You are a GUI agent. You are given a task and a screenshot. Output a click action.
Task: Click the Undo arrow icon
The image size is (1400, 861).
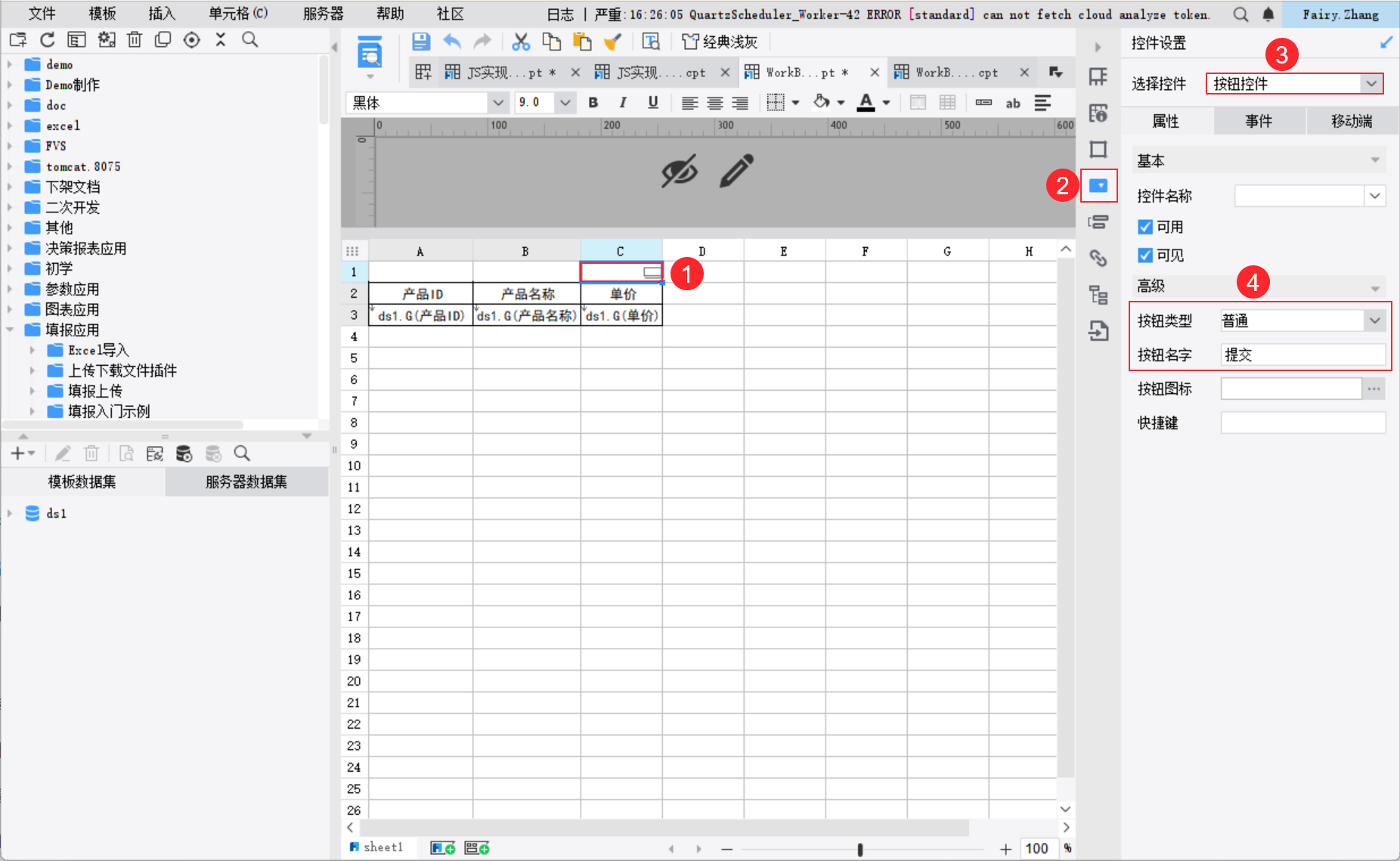pyautogui.click(x=452, y=42)
